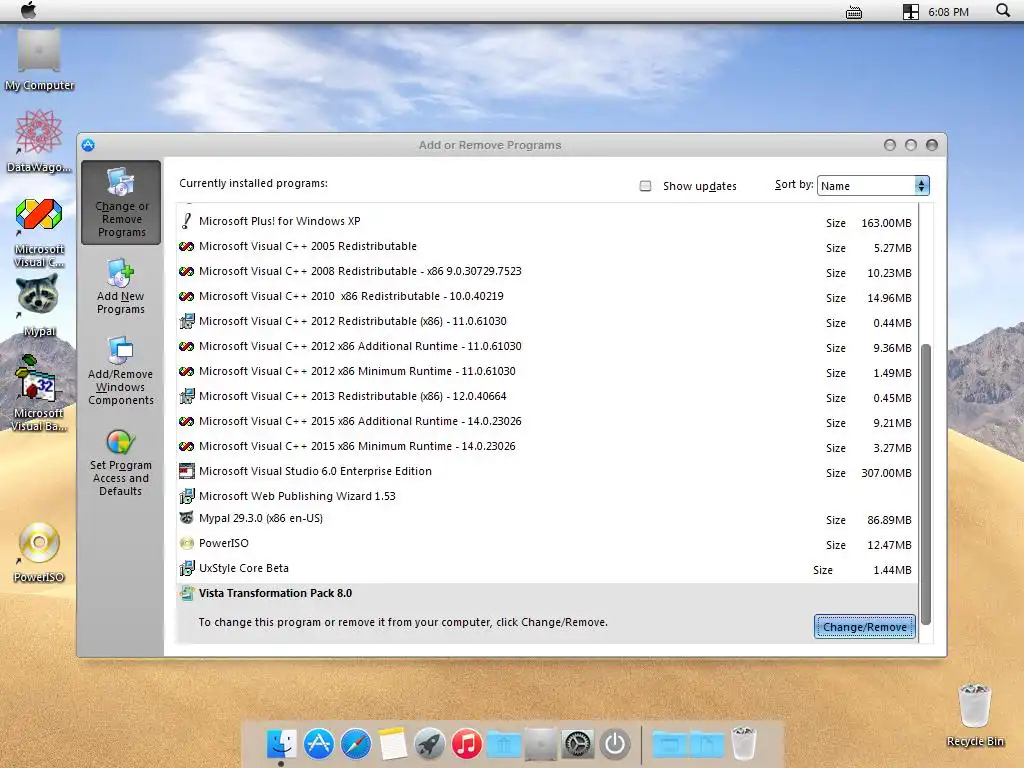
Task: Open the Apple menu in the top bar
Action: 29,10
